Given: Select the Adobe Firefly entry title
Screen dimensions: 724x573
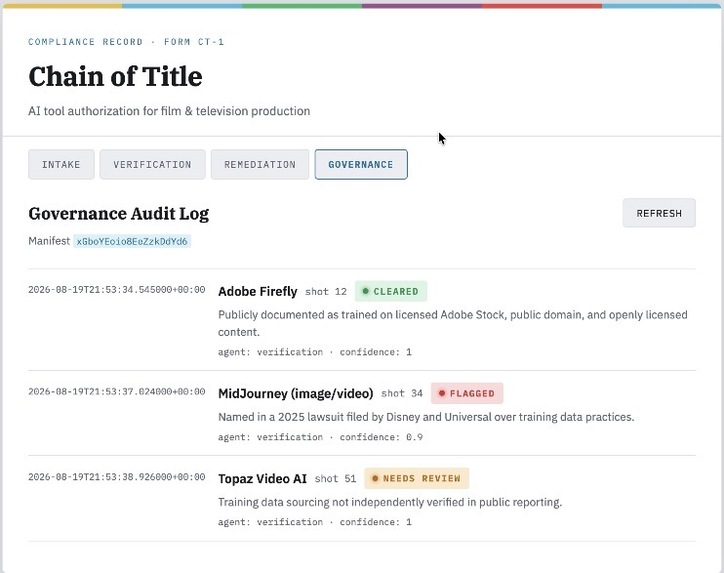Looking at the screenshot, I should coord(258,291).
